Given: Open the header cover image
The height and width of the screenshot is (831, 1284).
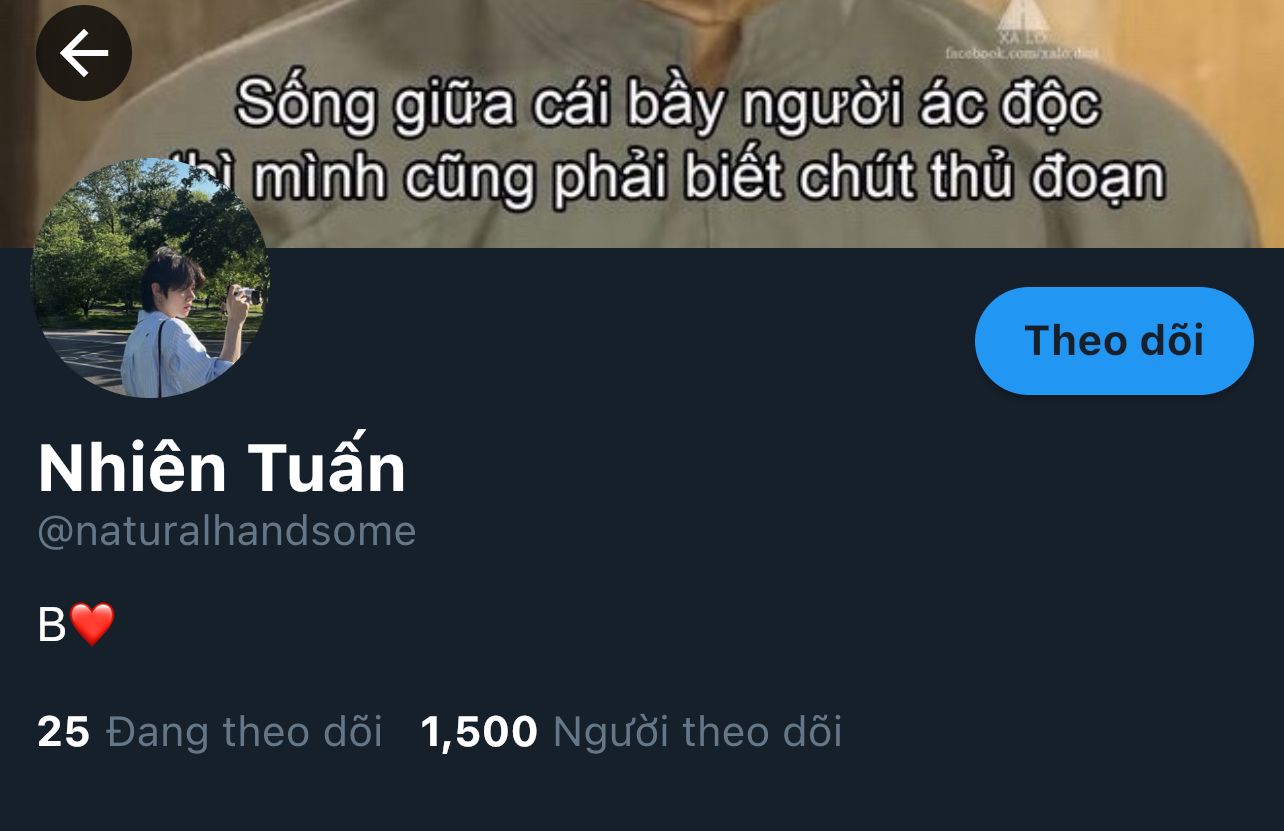Looking at the screenshot, I should (642, 124).
